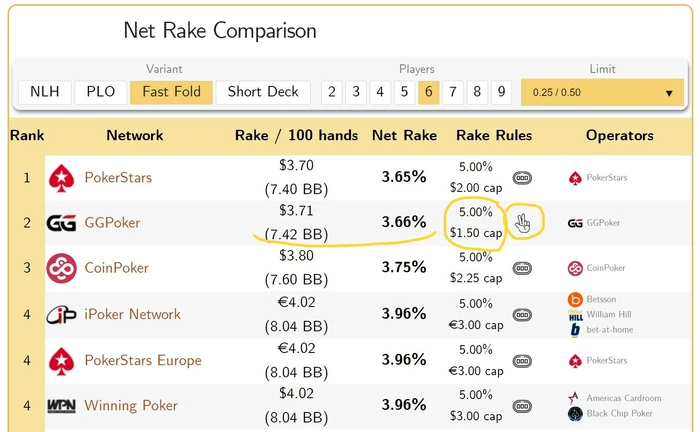Viewport: 700px width, 432px height.
Task: Click the William Hill operator entry
Action: pos(609,314)
